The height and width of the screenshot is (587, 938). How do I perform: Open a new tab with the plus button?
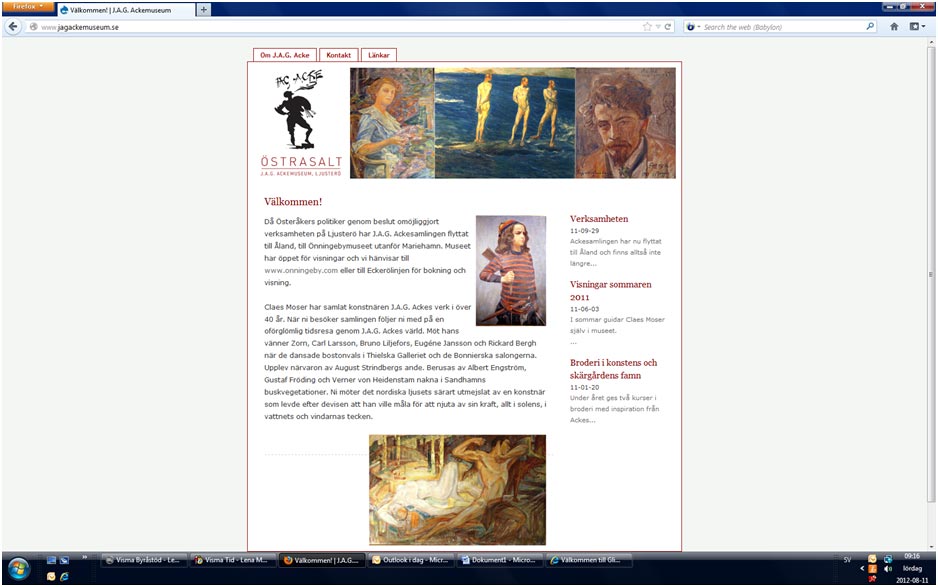pos(203,10)
